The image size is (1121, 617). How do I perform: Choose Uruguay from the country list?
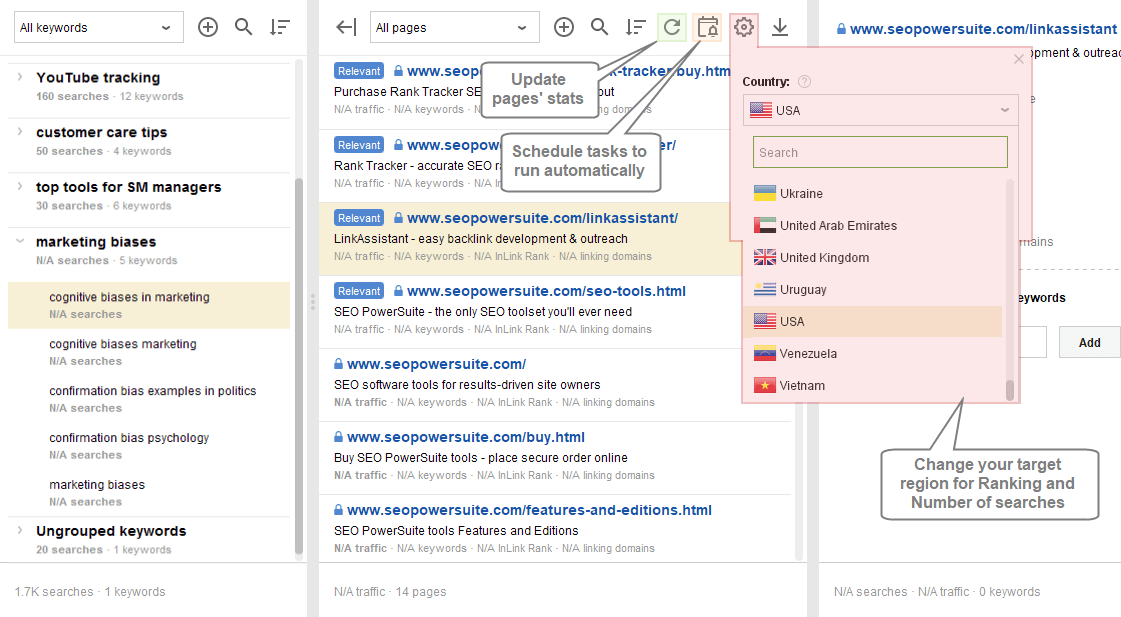click(x=873, y=290)
